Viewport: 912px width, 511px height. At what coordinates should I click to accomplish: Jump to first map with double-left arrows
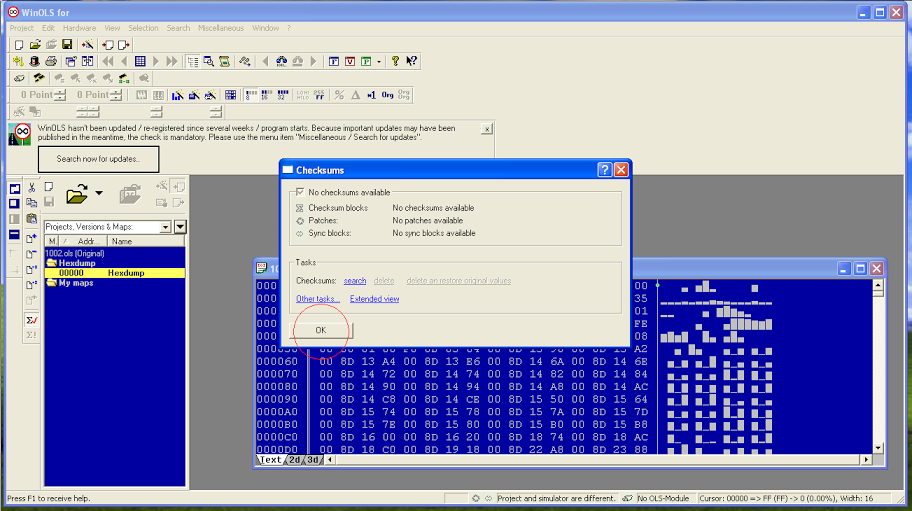pyautogui.click(x=108, y=61)
